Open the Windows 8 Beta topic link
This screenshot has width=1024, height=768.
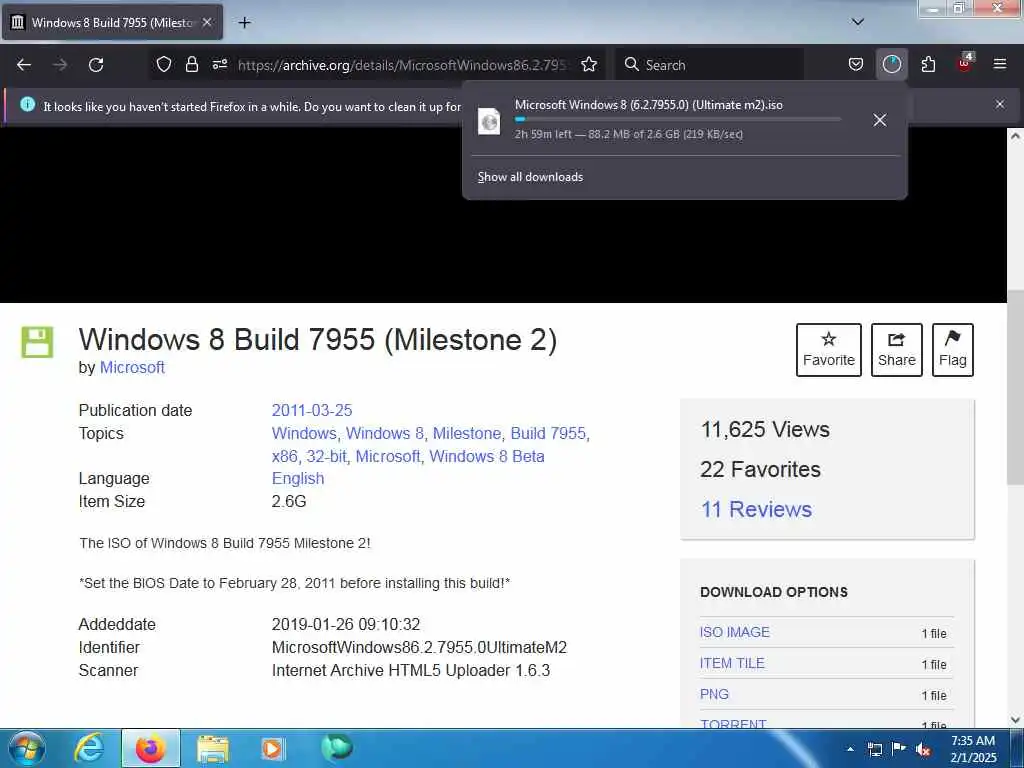(487, 456)
